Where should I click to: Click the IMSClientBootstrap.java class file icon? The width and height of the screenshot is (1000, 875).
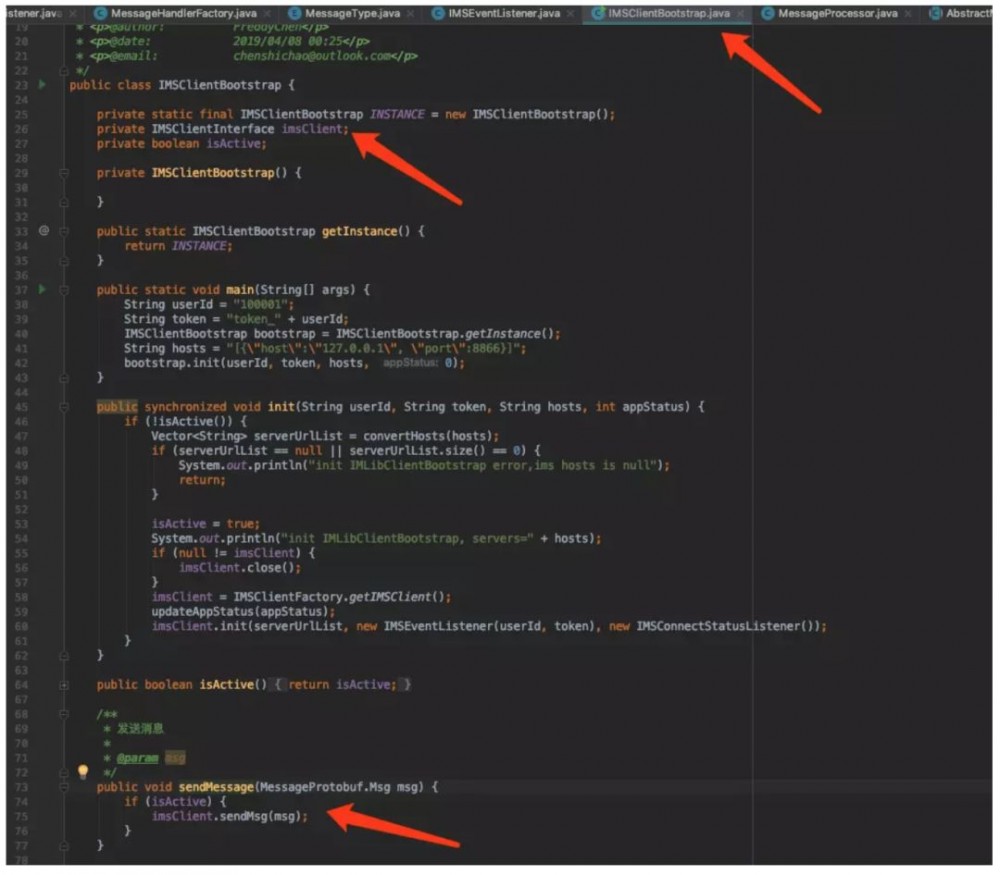coord(597,13)
